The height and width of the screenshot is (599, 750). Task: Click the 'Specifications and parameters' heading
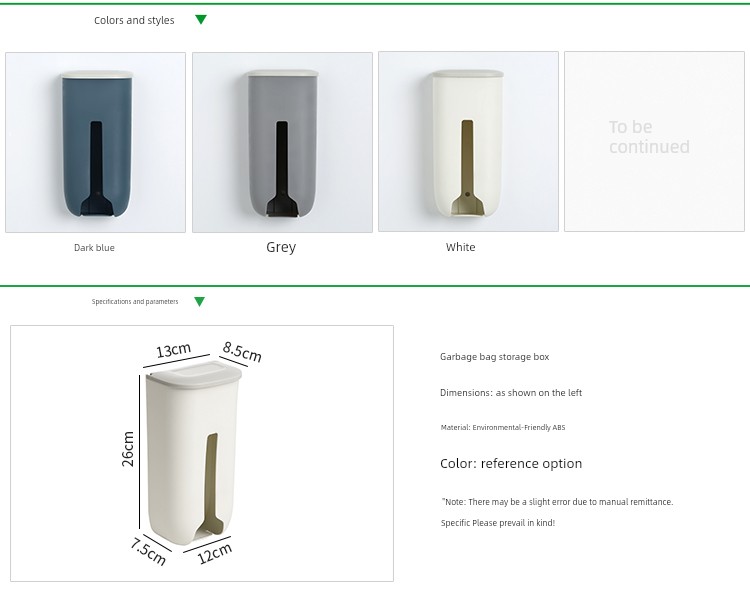135,301
